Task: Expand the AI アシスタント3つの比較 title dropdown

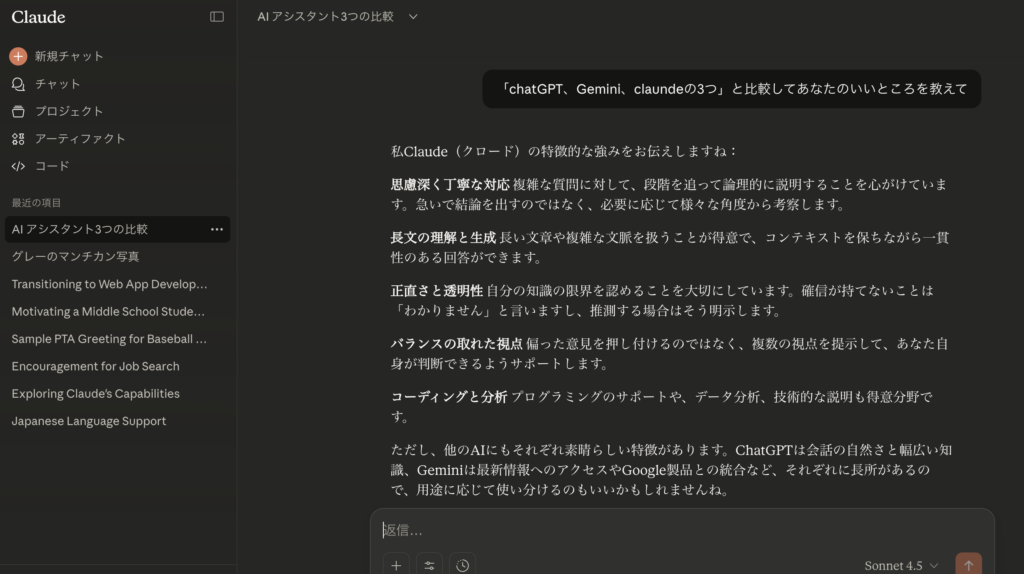Action: 413,16
